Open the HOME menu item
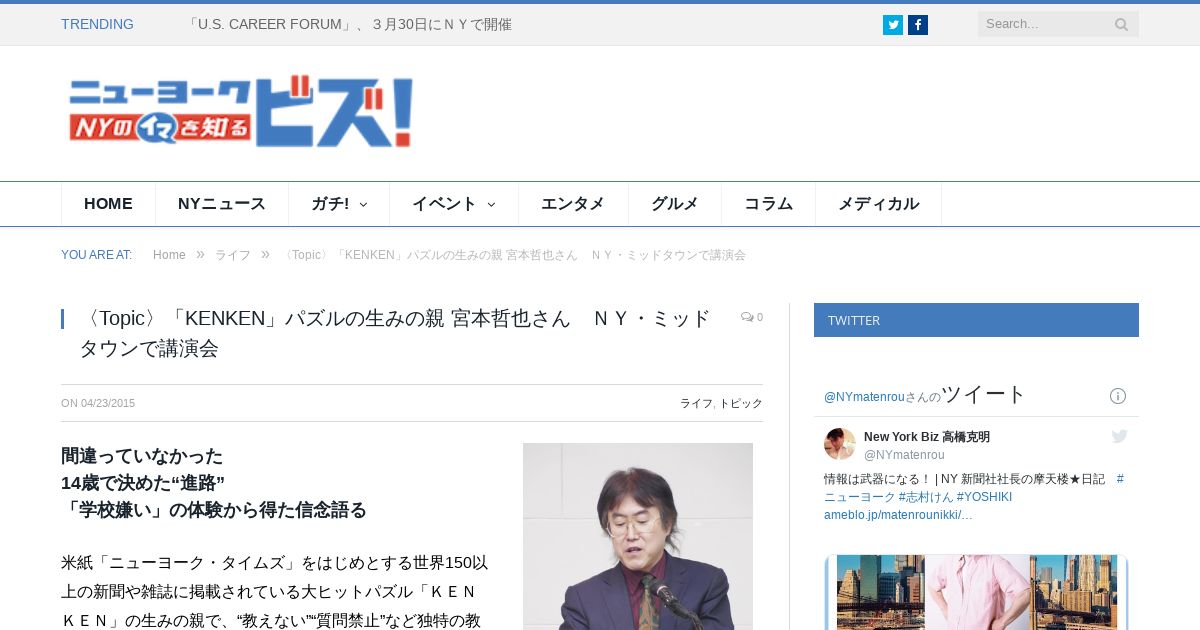Screen dimensions: 1200x630 108,204
